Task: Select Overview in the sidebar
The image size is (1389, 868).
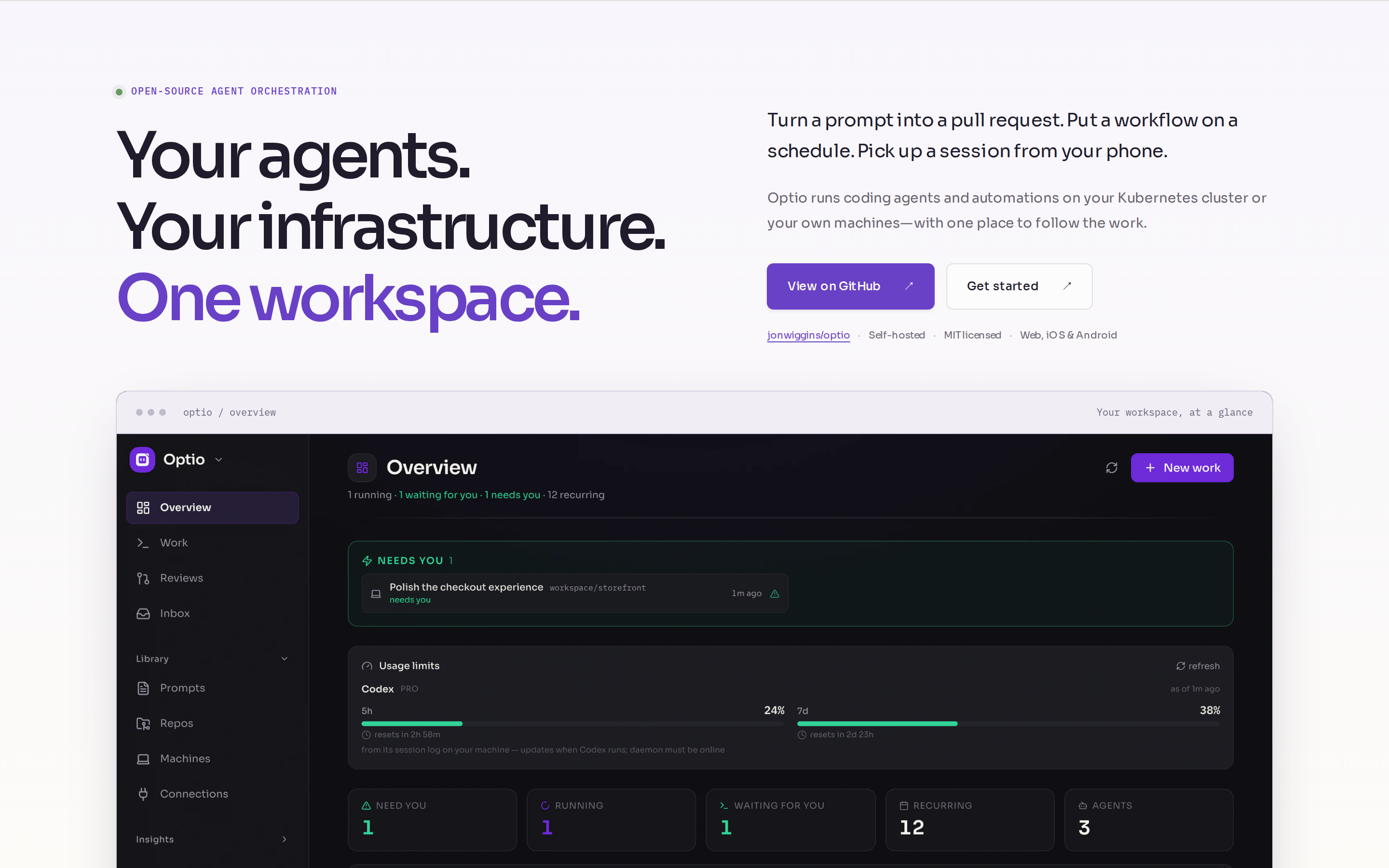Action: [212, 507]
